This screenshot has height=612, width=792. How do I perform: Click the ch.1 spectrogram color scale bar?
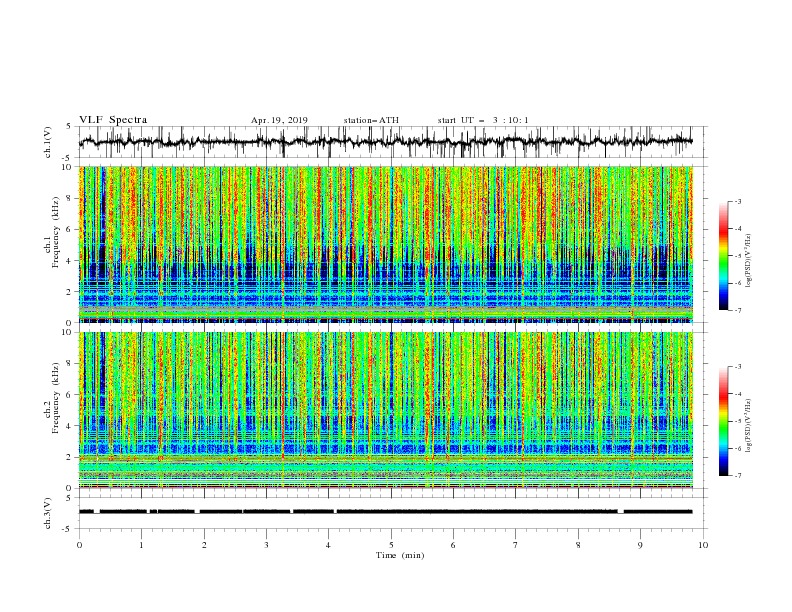pyautogui.click(x=723, y=256)
